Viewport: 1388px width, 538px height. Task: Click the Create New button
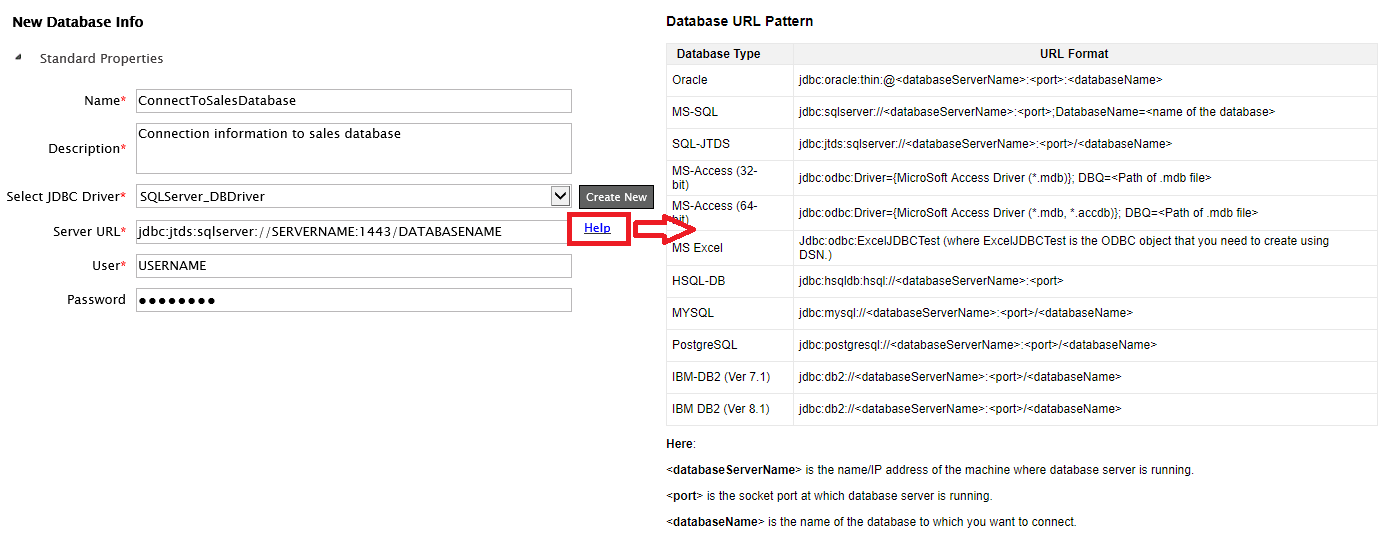pos(616,197)
